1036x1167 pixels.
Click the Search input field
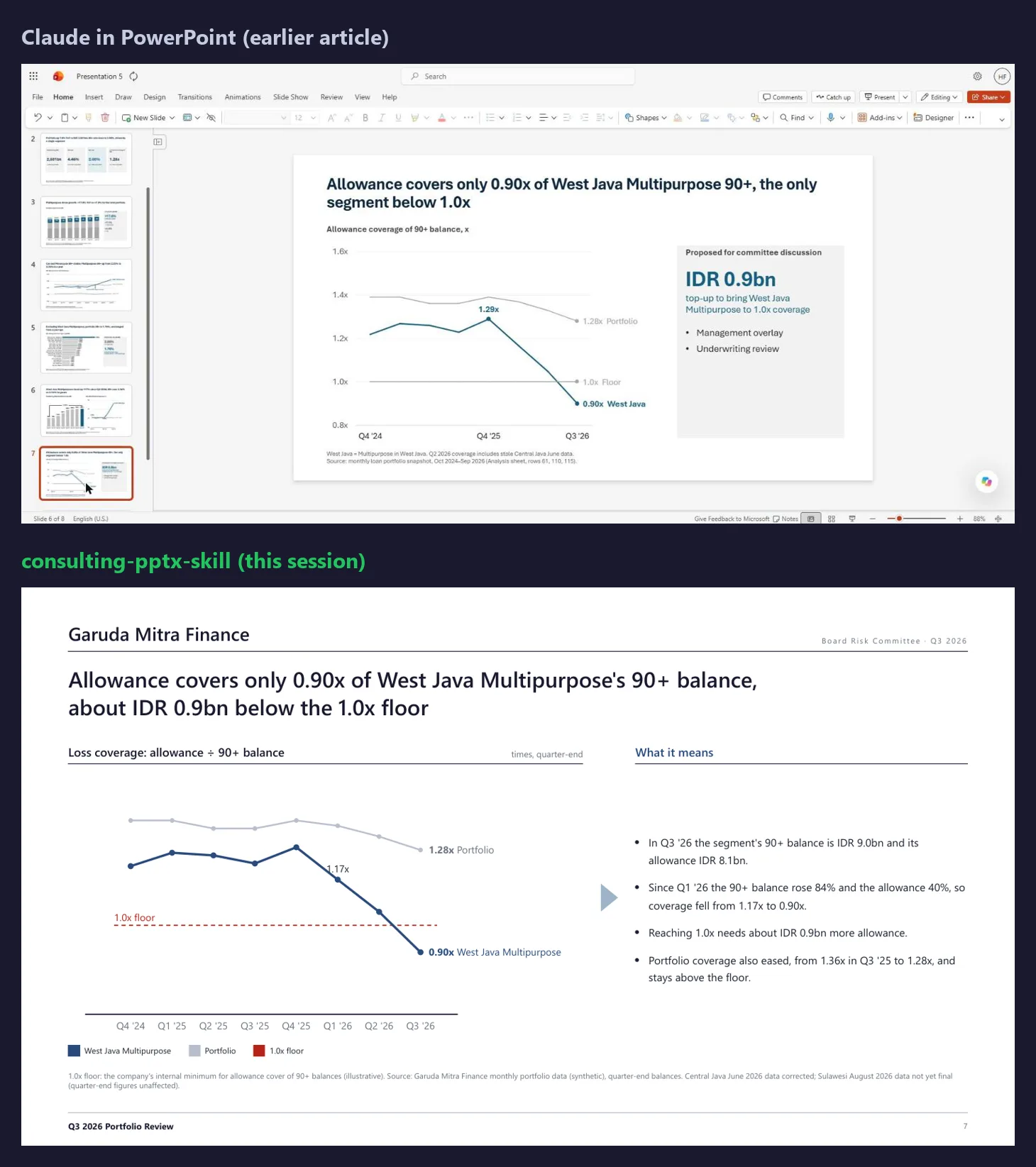(518, 77)
